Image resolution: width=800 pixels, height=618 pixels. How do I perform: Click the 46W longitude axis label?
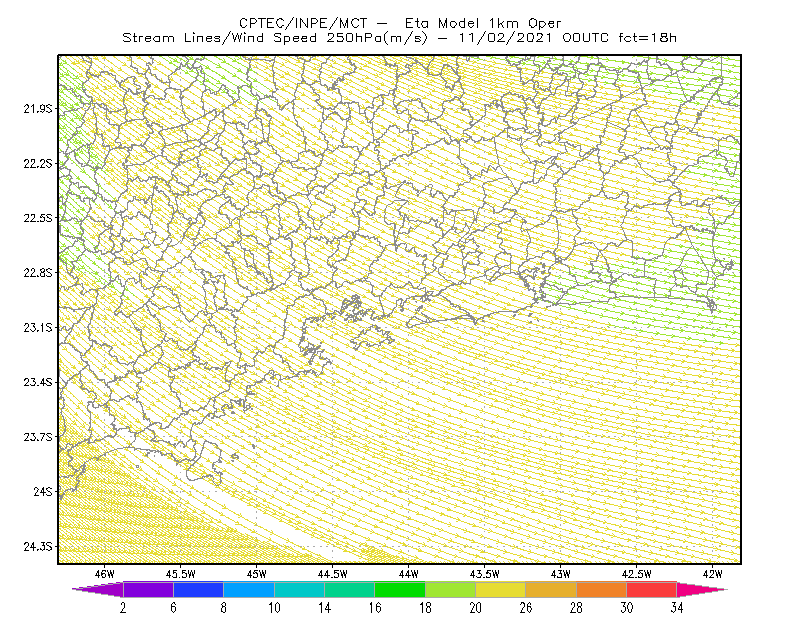pos(104,574)
